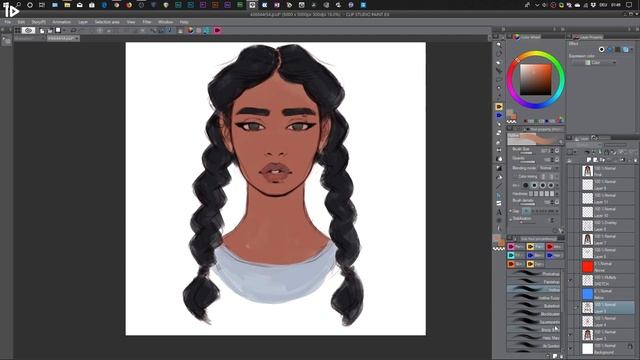Open layer blending mode dropdown in Layer palette
The height and width of the screenshot is (360, 640).
[584, 145]
